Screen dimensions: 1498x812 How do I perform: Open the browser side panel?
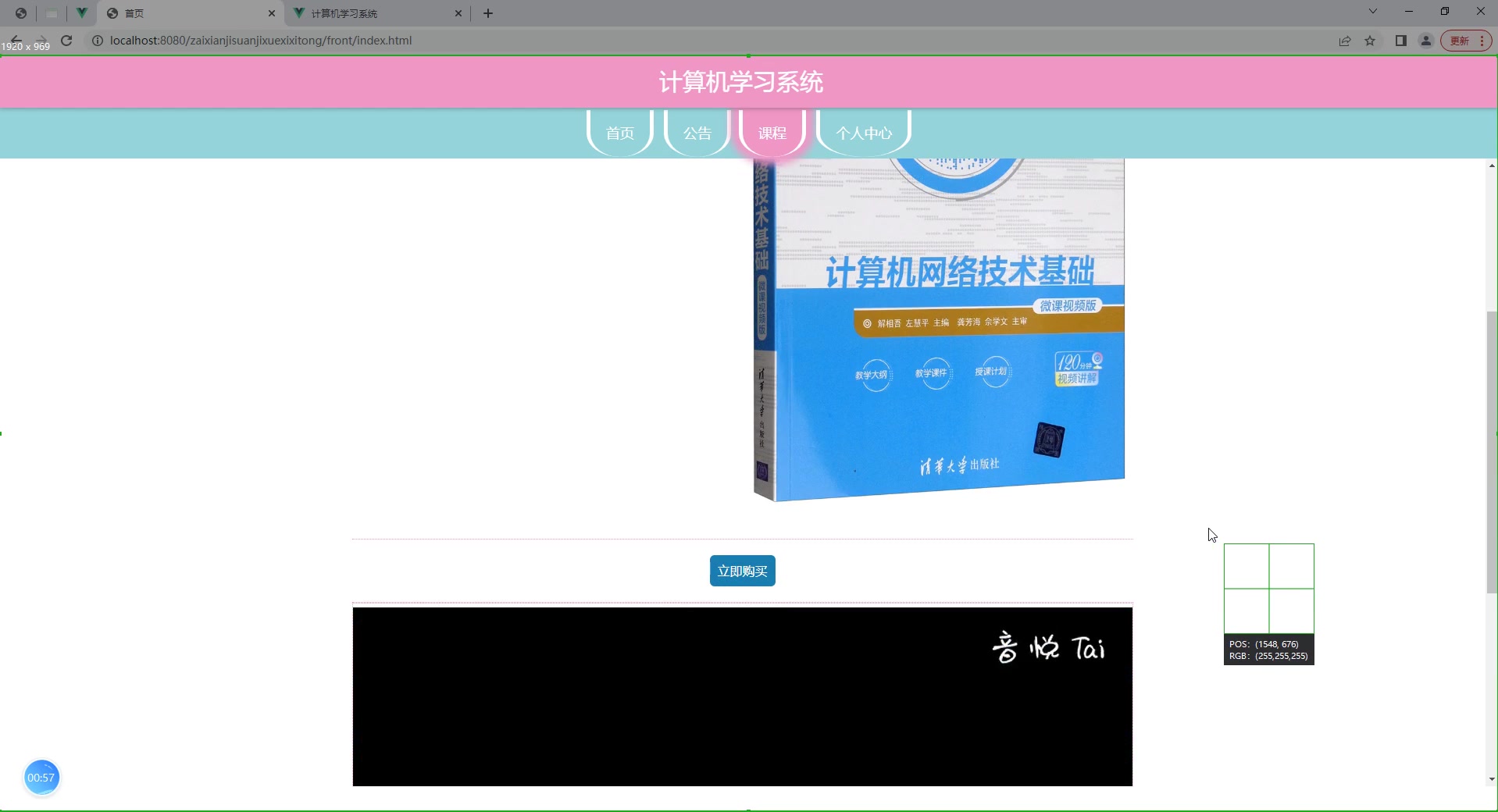(1401, 41)
